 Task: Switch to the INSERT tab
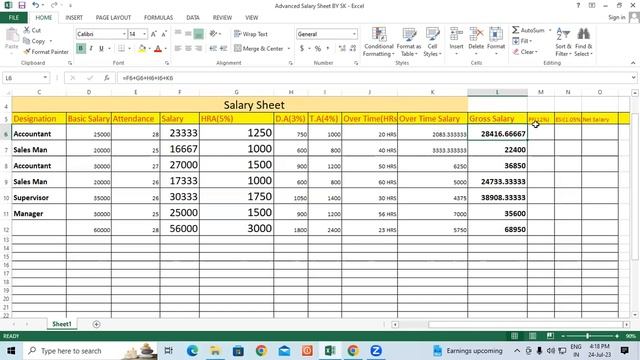click(x=74, y=18)
